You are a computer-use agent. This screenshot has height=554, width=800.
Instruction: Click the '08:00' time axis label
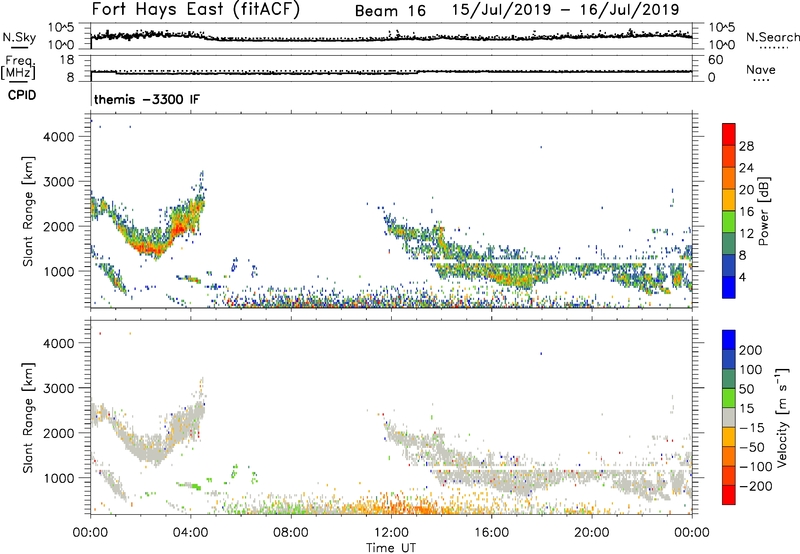pos(291,533)
